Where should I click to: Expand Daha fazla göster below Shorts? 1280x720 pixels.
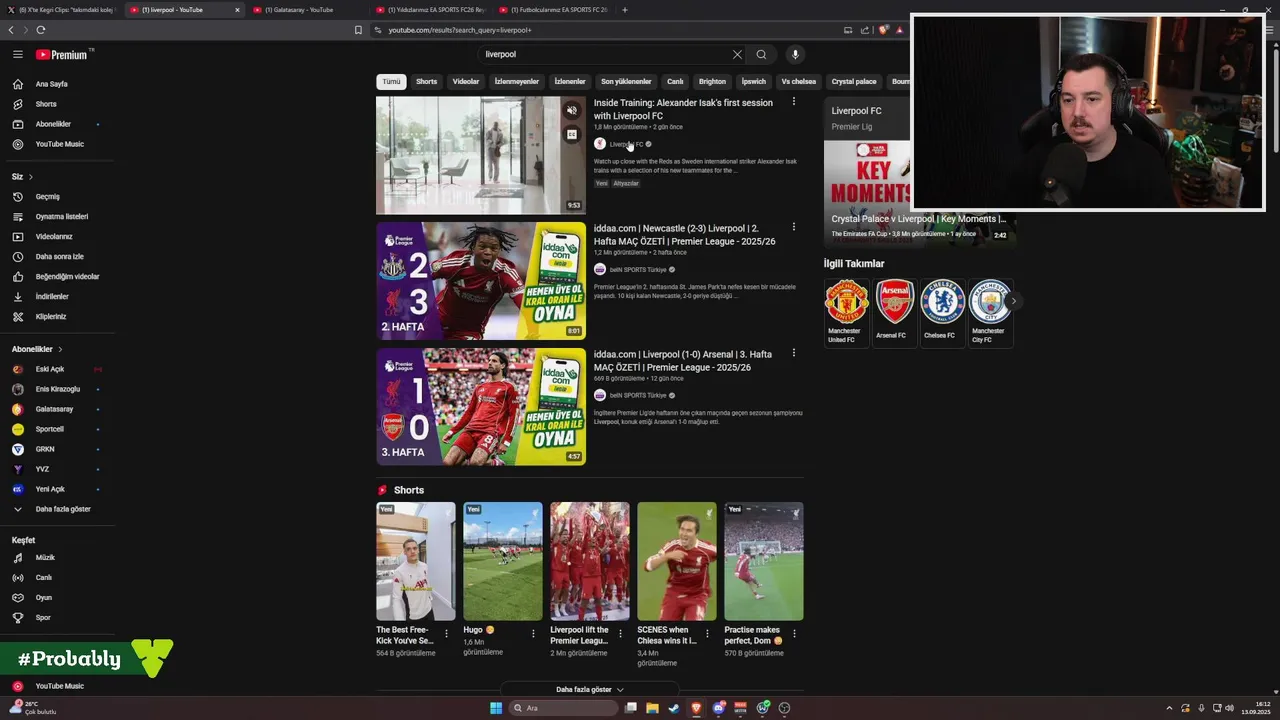(590, 689)
